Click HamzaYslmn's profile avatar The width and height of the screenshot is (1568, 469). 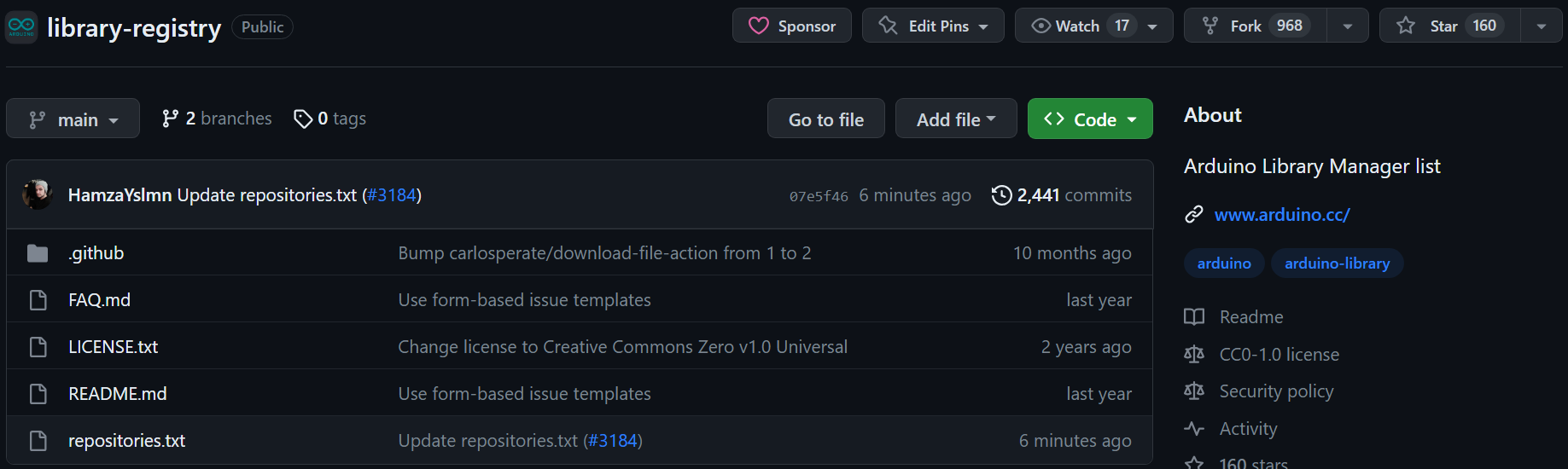38,195
